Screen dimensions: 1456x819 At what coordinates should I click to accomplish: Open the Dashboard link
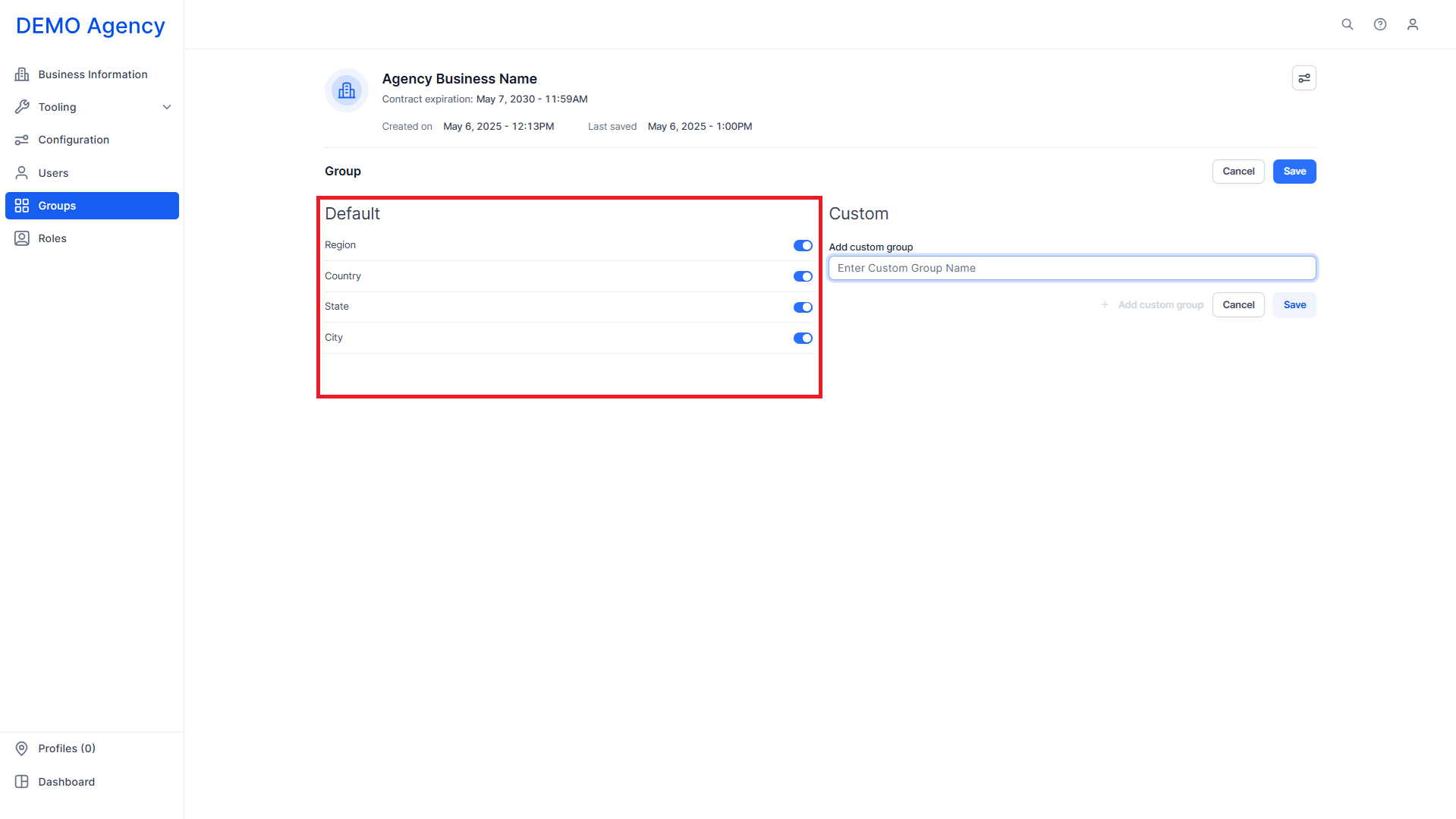[92, 782]
